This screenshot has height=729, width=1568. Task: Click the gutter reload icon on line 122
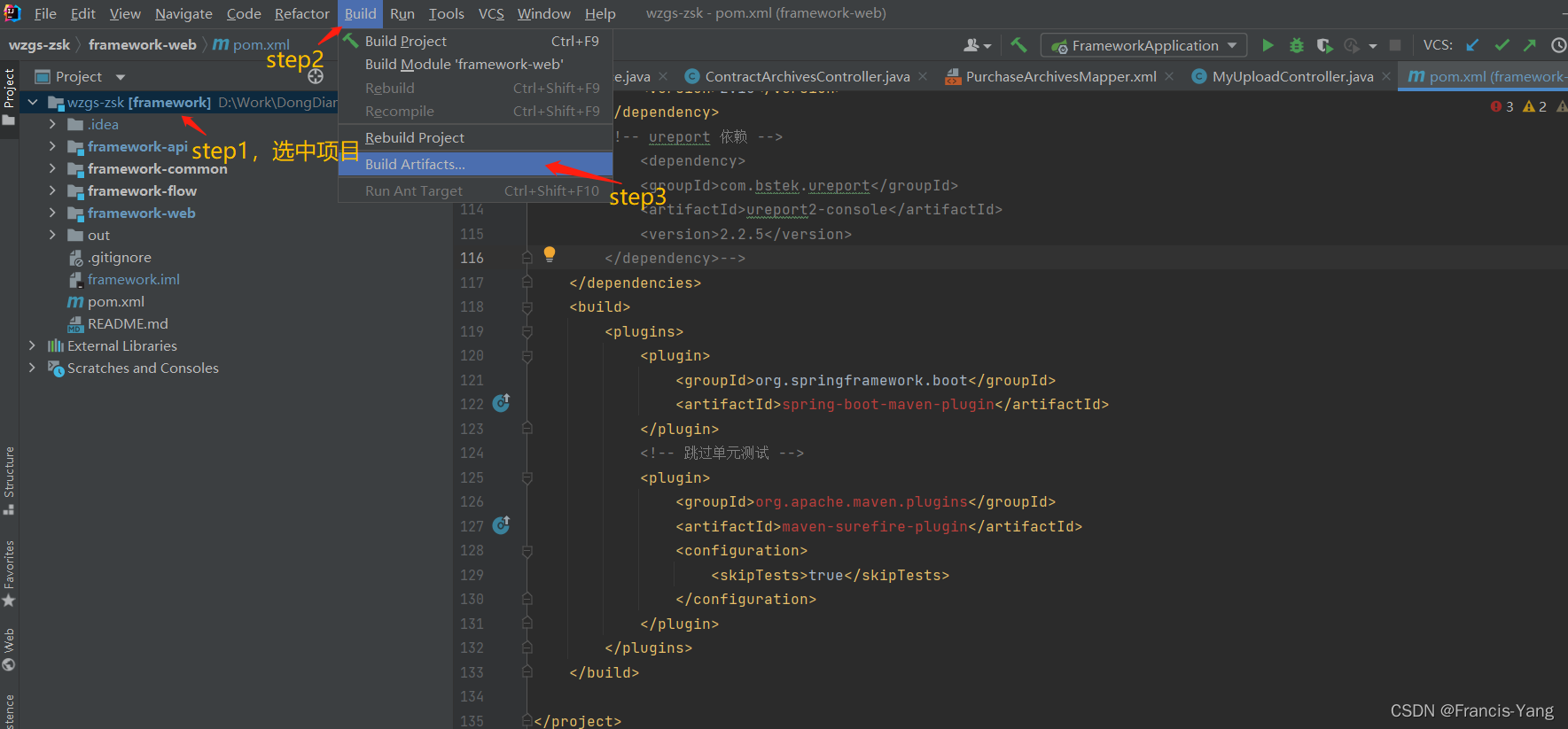click(x=501, y=403)
